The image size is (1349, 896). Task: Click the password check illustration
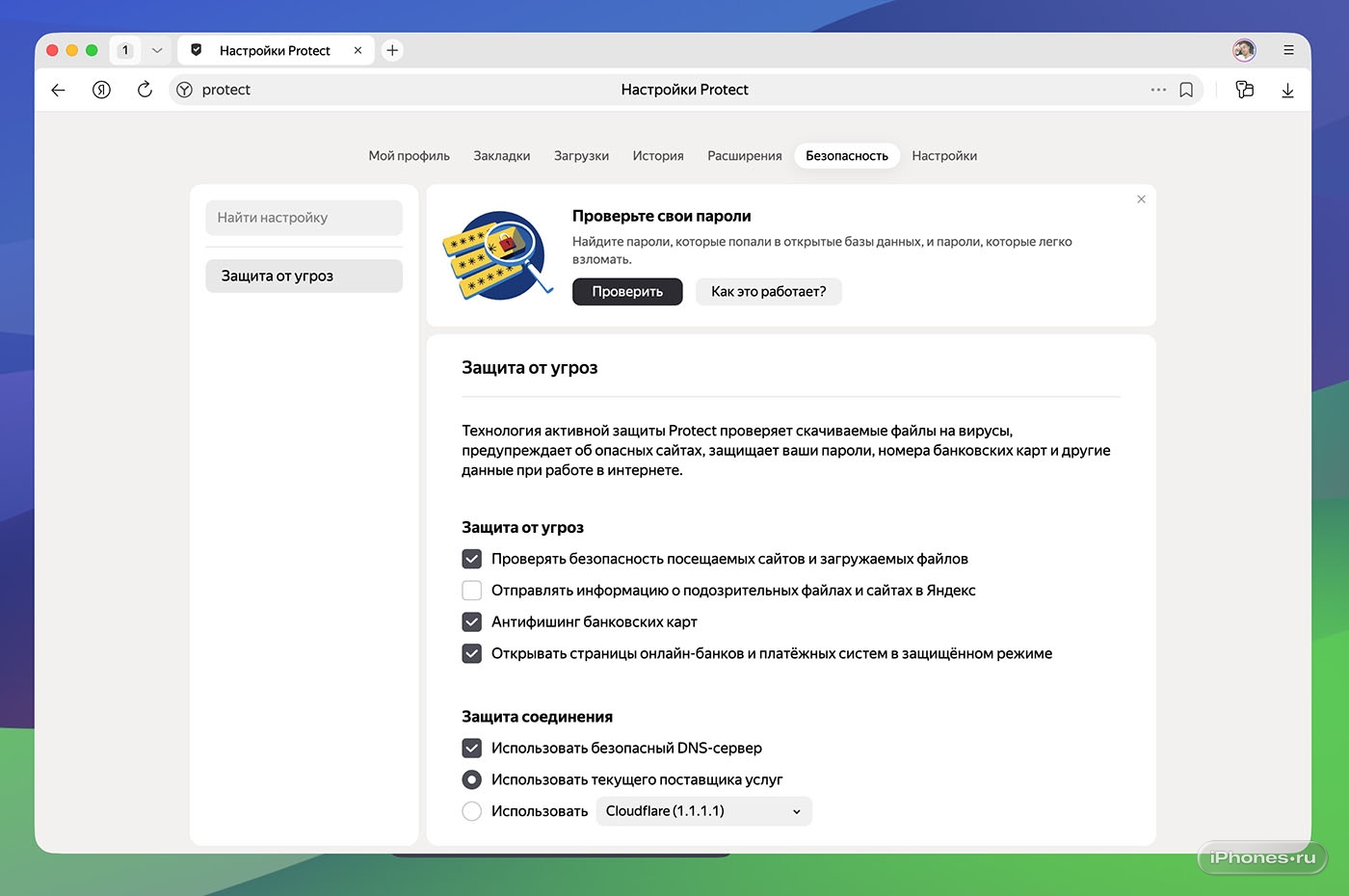(498, 255)
